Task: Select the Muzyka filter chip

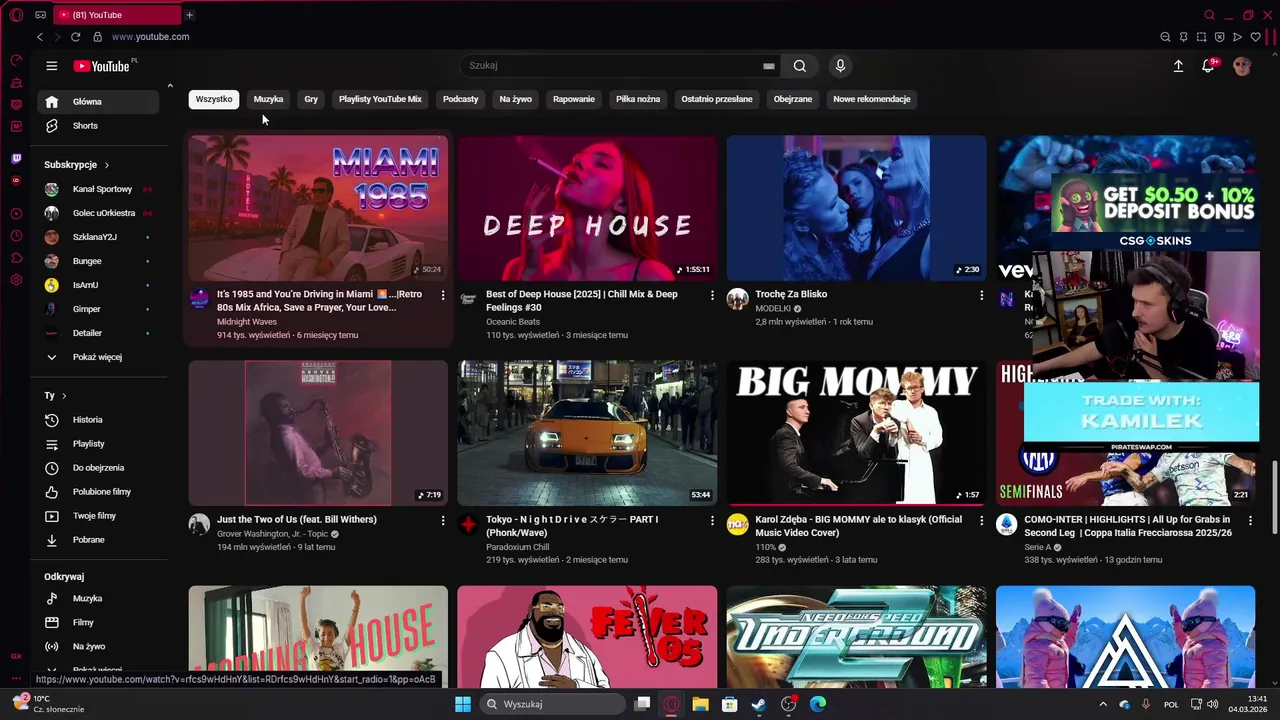Action: [268, 99]
